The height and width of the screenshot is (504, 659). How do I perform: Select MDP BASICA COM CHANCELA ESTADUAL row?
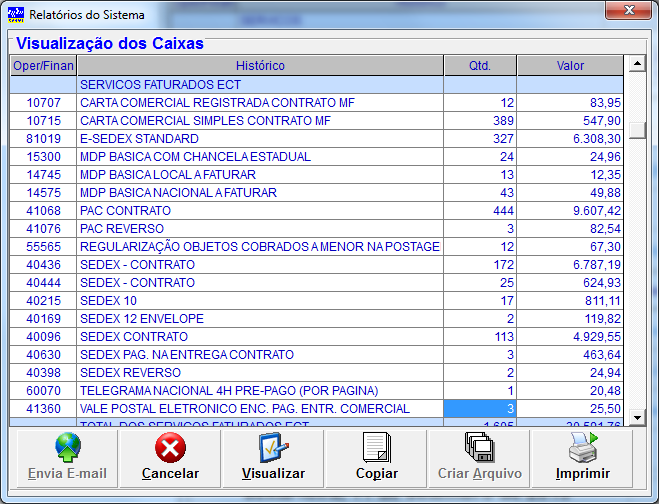pos(316,157)
